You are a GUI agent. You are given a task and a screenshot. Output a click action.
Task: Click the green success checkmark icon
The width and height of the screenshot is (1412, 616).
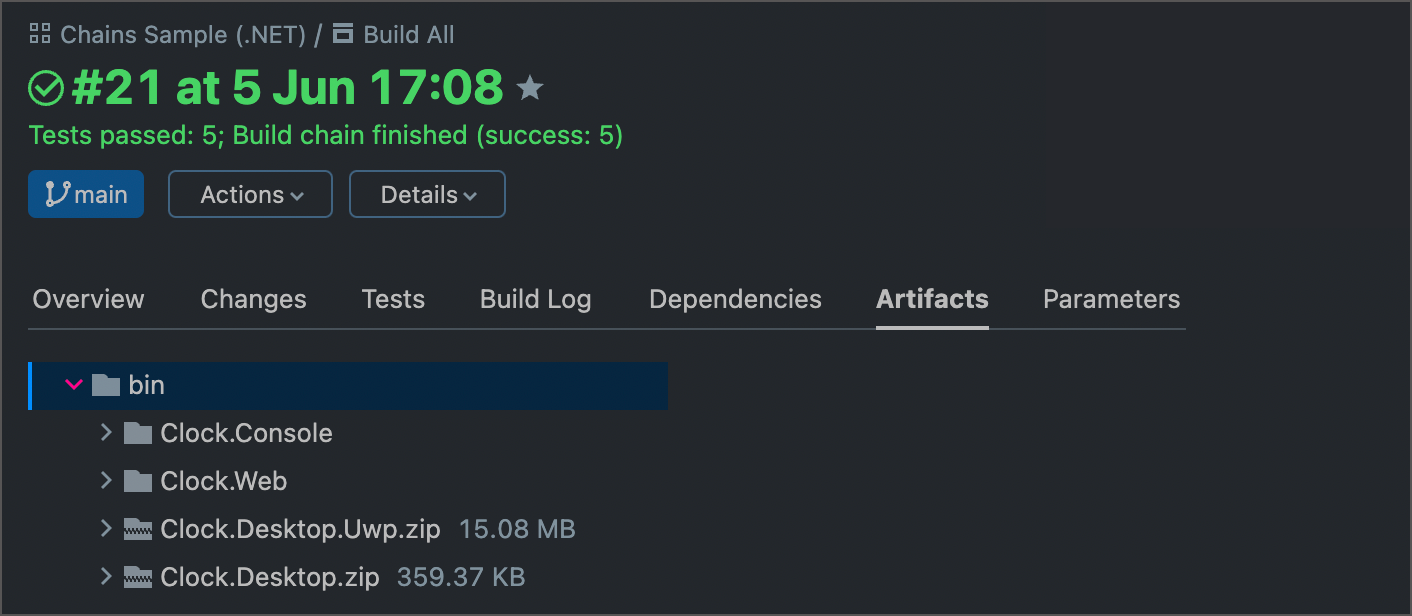click(x=45, y=88)
